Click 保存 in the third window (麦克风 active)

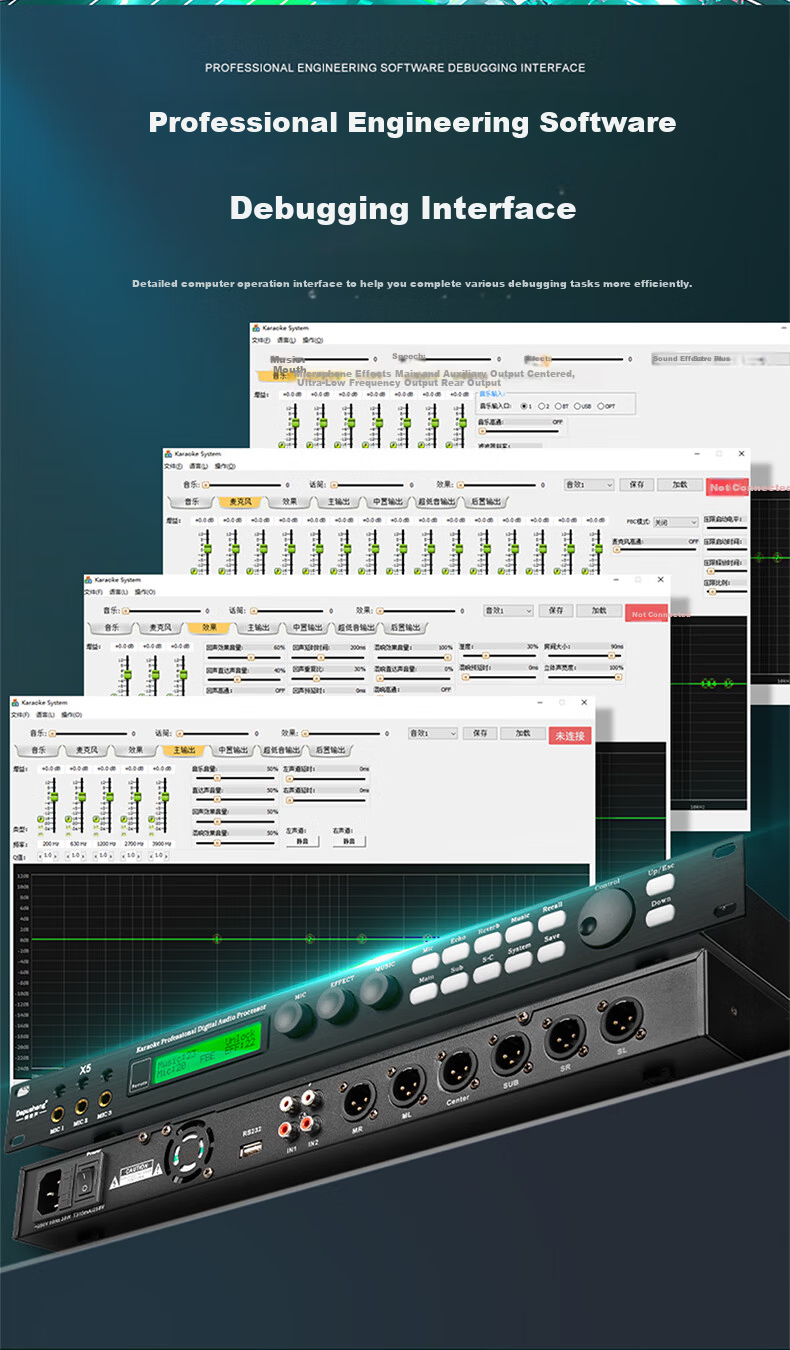pos(637,484)
